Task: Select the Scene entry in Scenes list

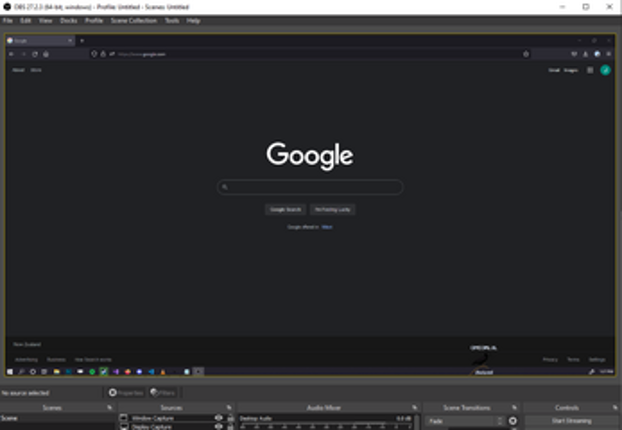Action: pyautogui.click(x=58, y=418)
